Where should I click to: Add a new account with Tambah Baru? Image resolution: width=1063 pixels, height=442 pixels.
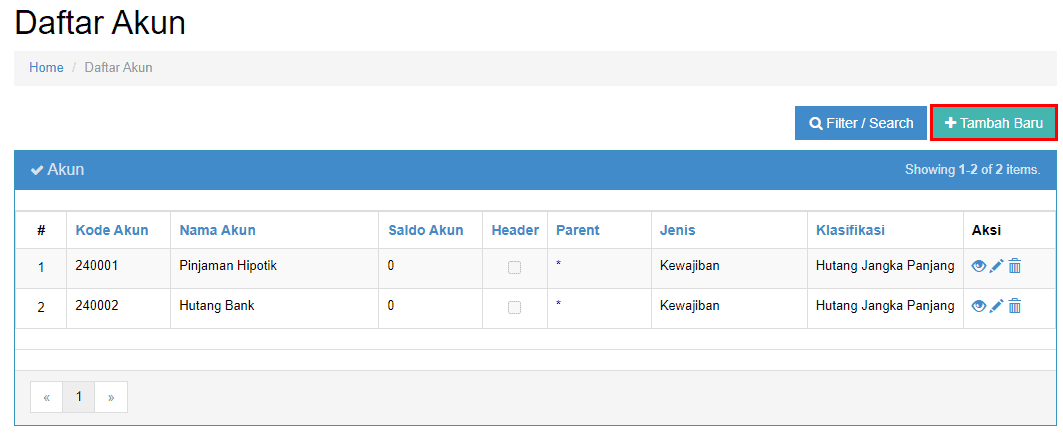click(x=994, y=123)
